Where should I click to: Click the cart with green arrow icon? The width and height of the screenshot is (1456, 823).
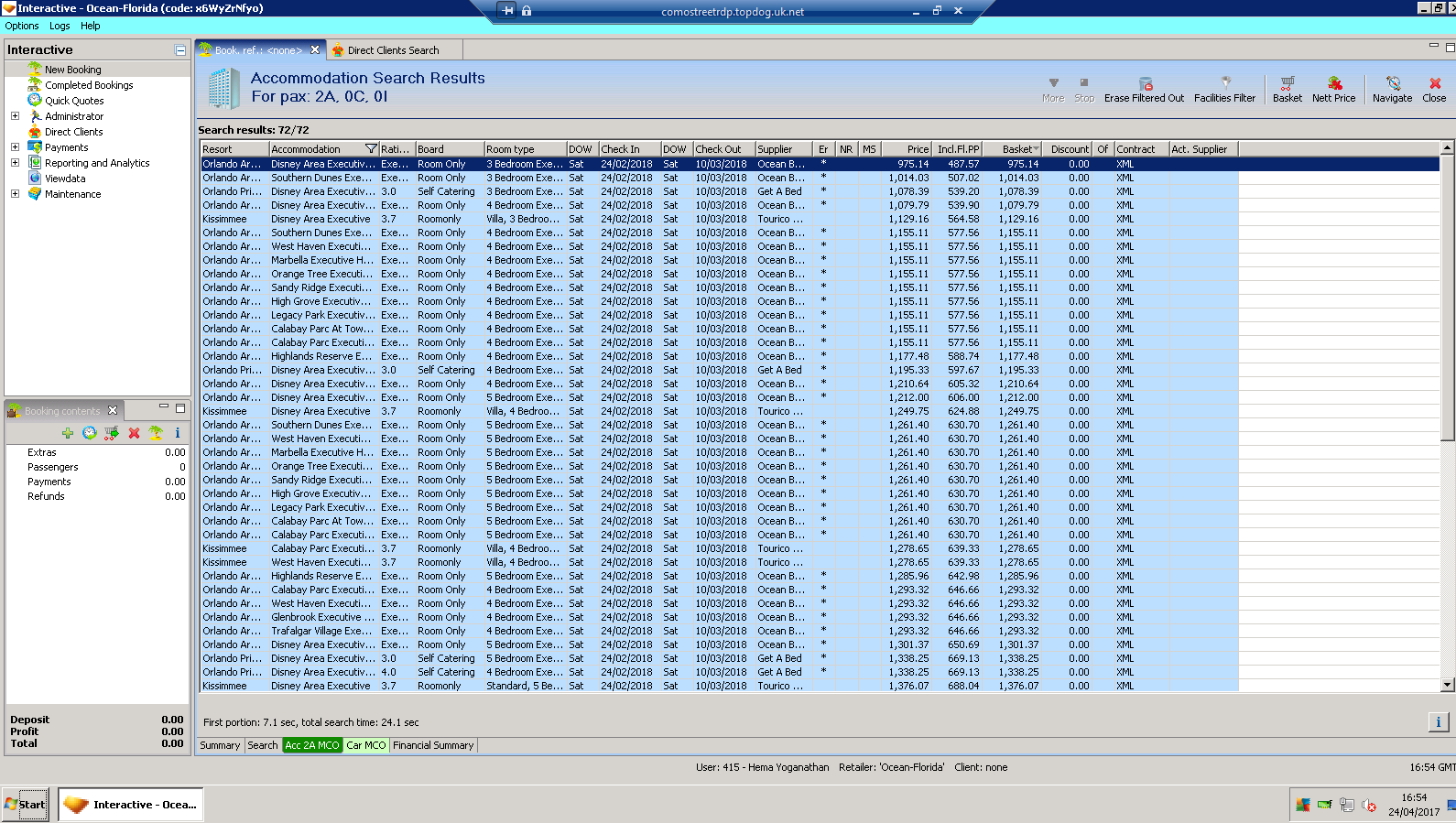click(112, 433)
